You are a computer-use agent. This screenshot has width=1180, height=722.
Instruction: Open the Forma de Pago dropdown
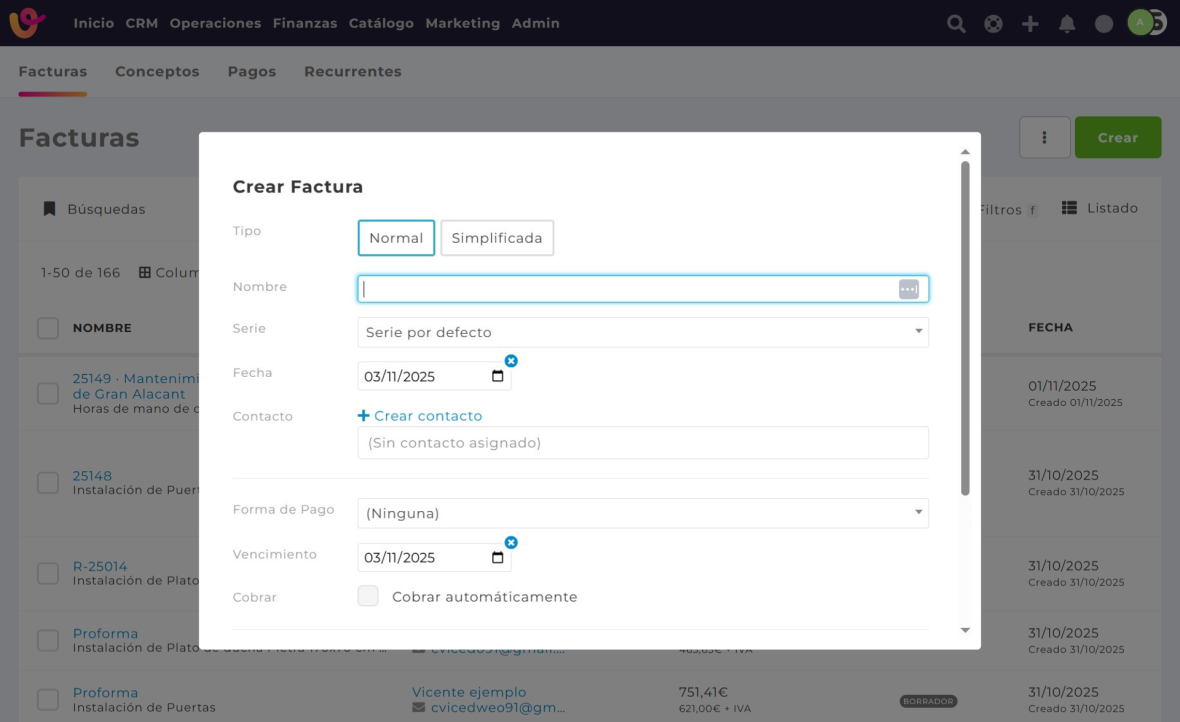point(642,513)
